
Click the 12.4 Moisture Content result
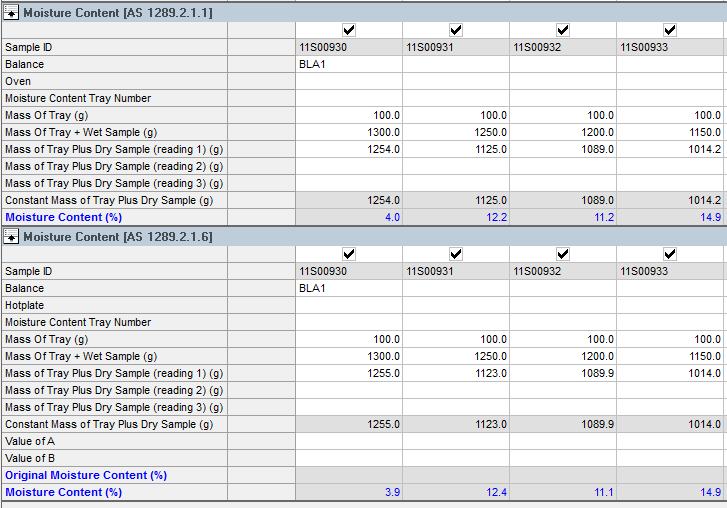[456, 492]
